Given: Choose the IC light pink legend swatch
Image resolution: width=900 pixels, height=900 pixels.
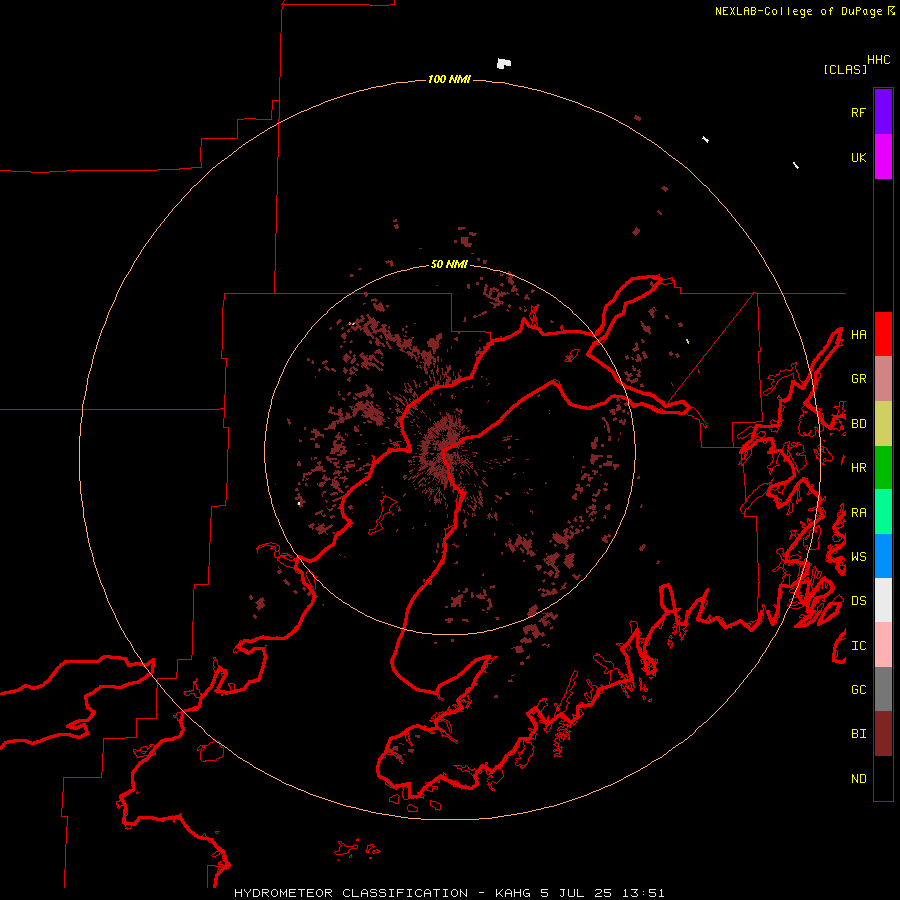Looking at the screenshot, I should point(883,645).
